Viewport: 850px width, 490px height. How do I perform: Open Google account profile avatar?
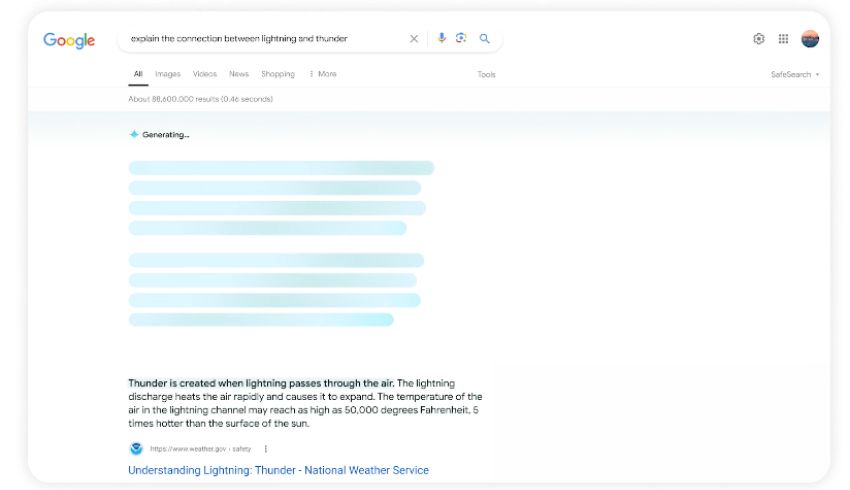click(810, 38)
